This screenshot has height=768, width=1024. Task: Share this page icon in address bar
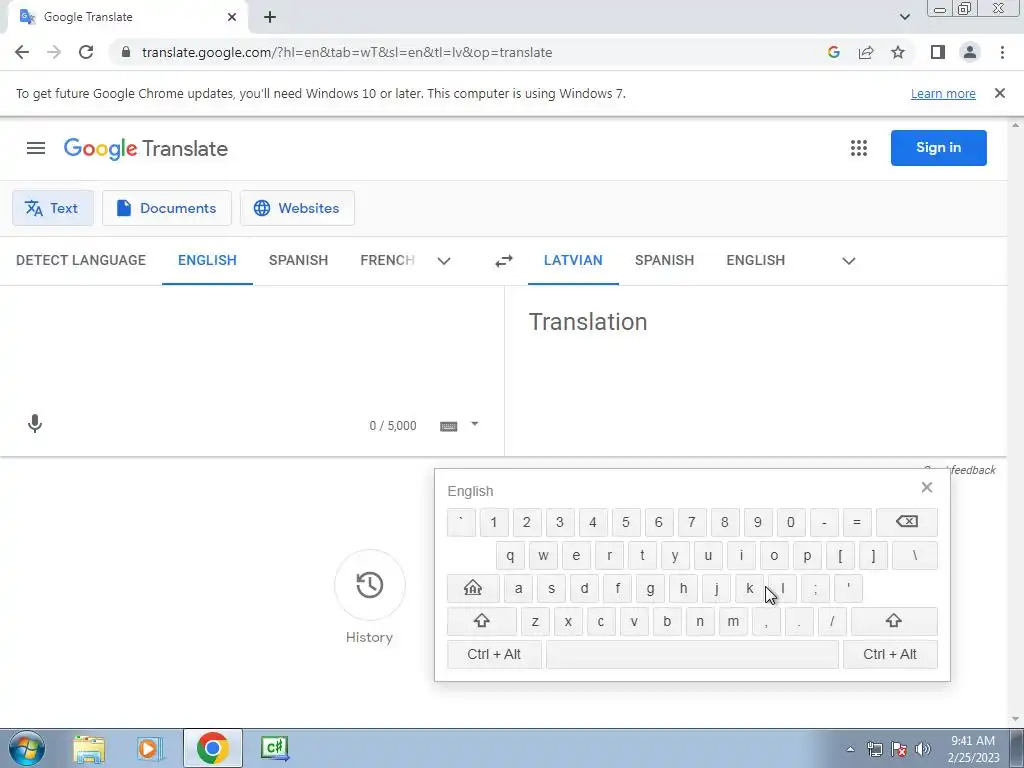[866, 52]
